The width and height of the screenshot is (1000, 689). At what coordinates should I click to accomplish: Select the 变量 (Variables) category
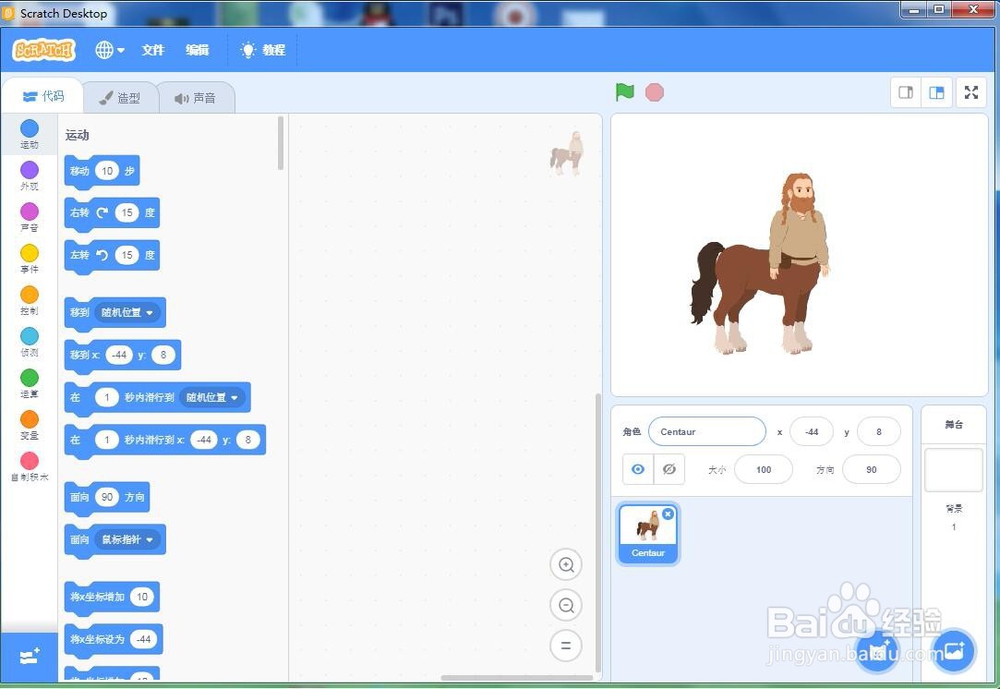point(29,425)
